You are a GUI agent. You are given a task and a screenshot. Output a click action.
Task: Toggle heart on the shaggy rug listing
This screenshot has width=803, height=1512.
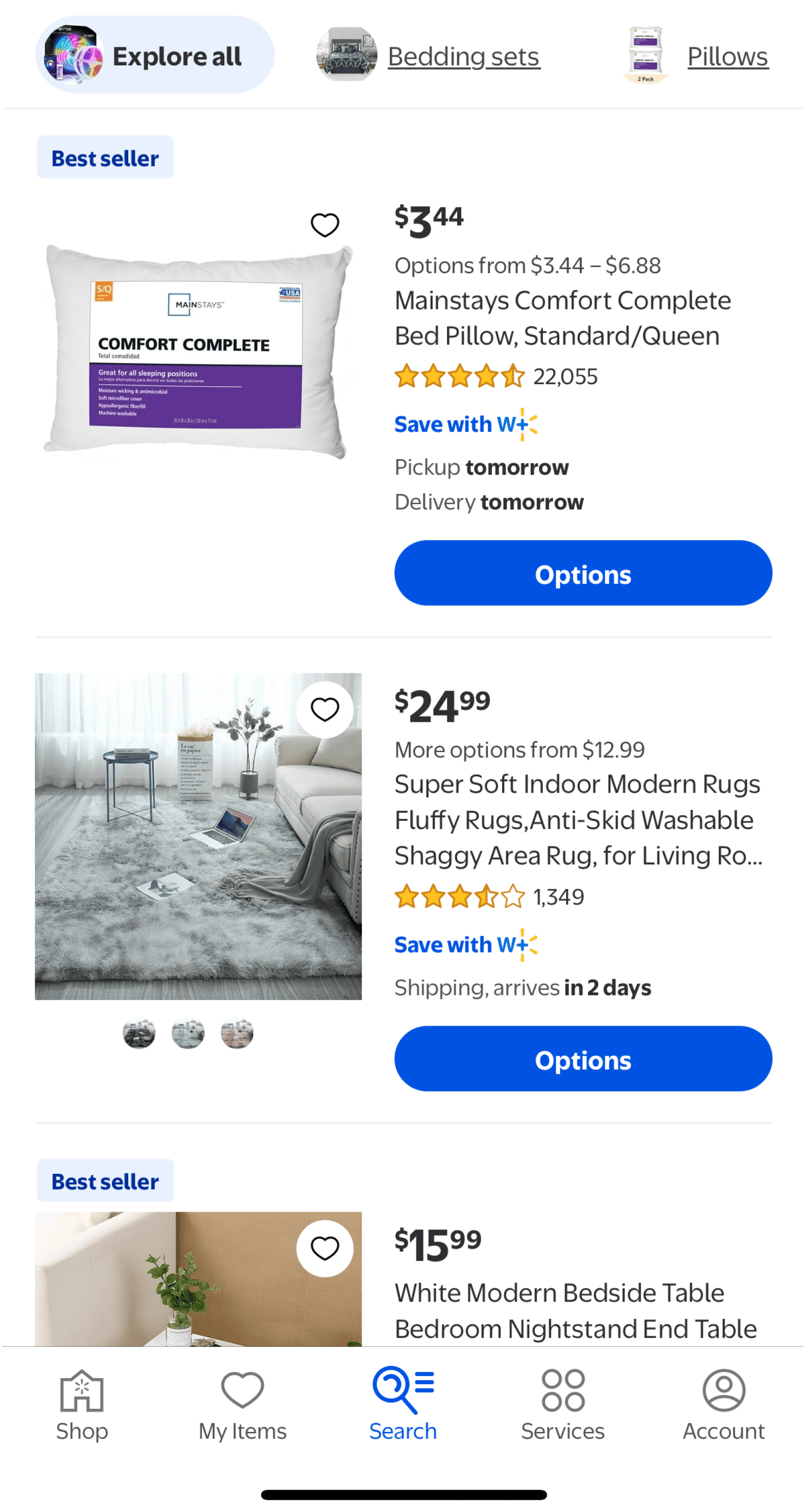click(324, 710)
